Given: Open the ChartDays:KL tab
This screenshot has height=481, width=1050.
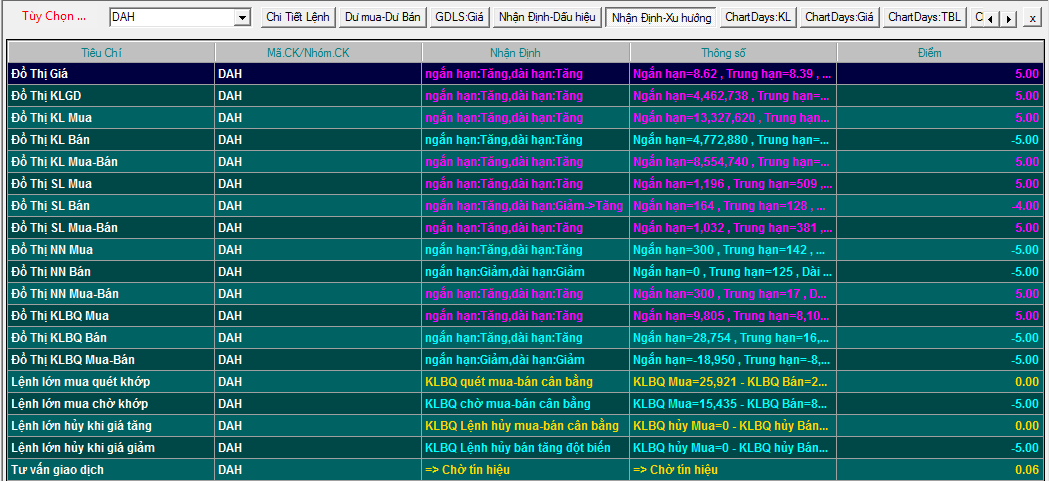Looking at the screenshot, I should [x=759, y=17].
